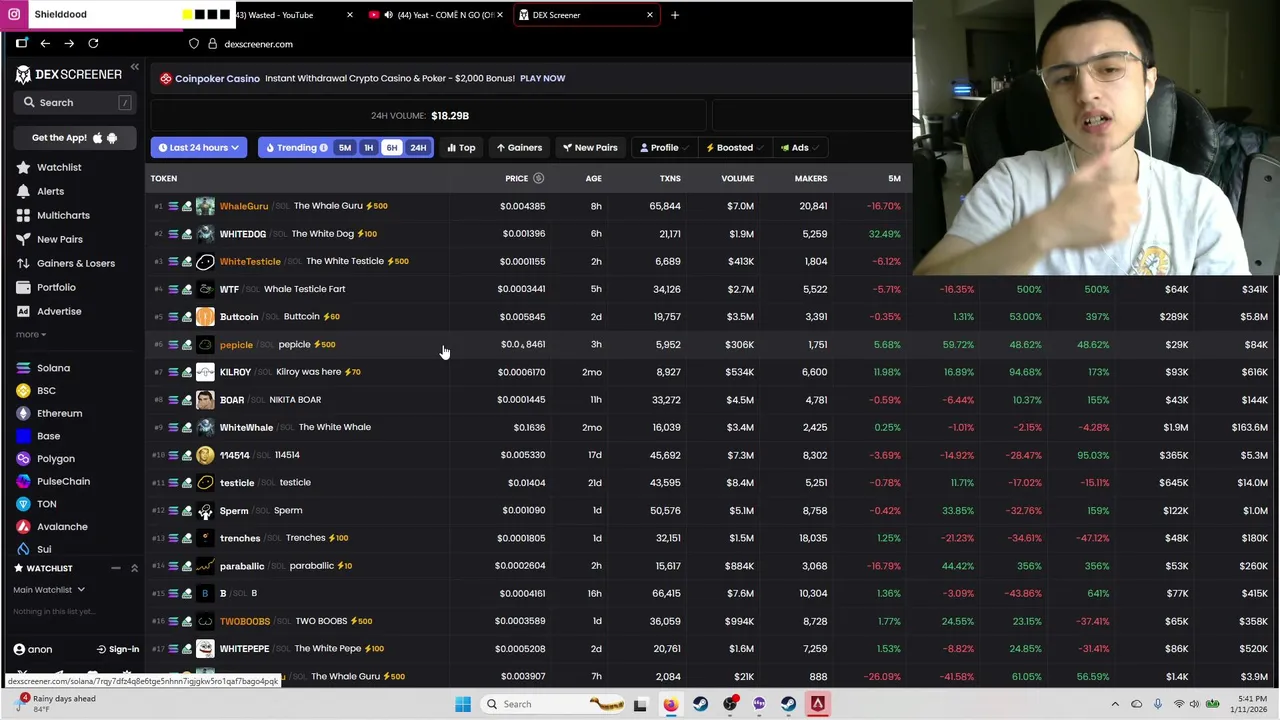1280x720 pixels.
Task: Open the Windows Start menu
Action: (x=462, y=704)
